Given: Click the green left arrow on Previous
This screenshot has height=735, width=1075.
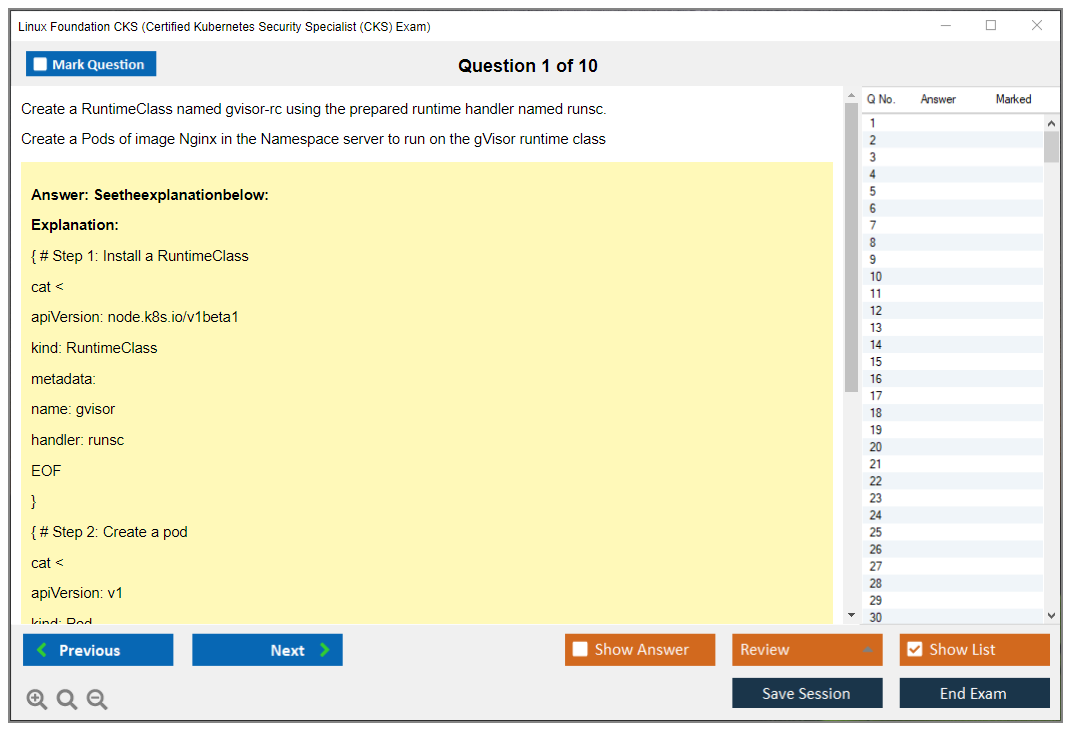Looking at the screenshot, I should coord(42,650).
